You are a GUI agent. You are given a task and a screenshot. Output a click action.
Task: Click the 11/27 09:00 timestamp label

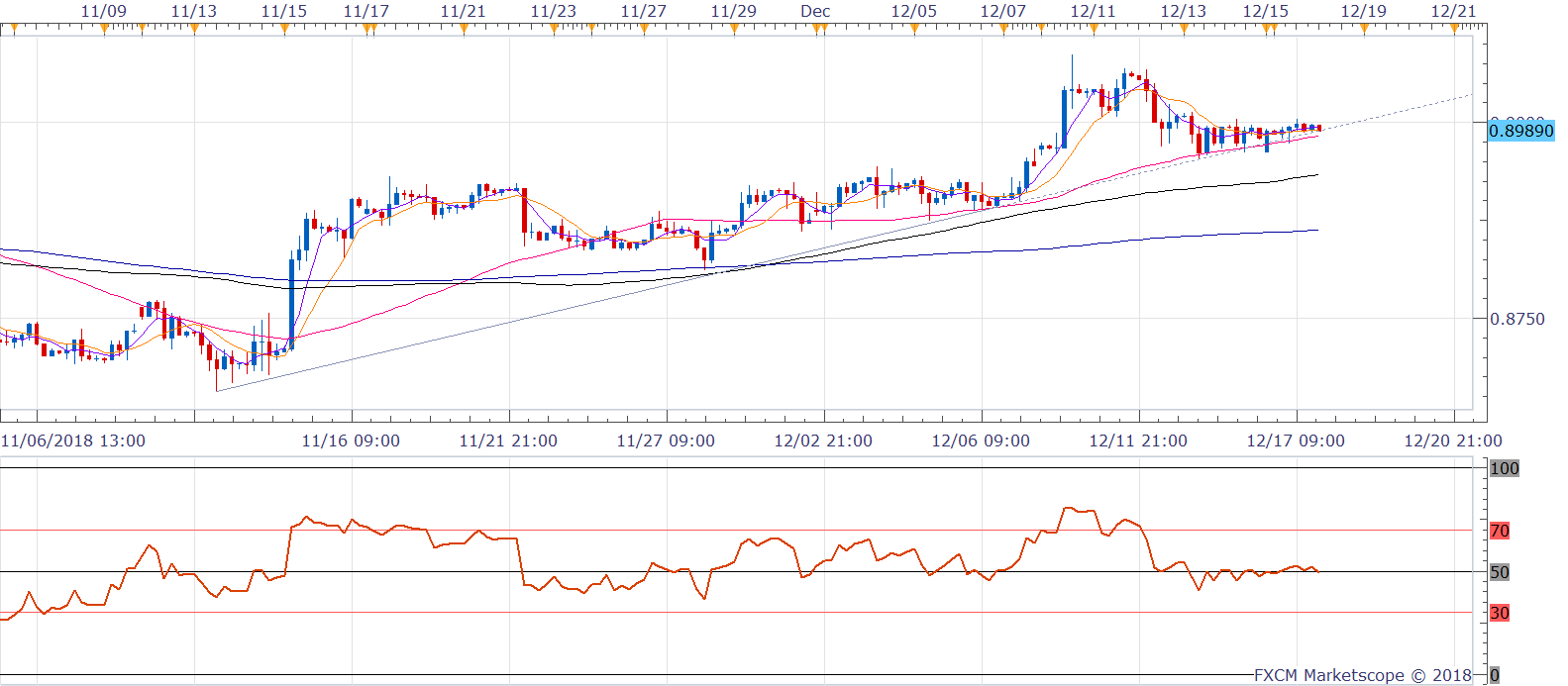point(666,441)
